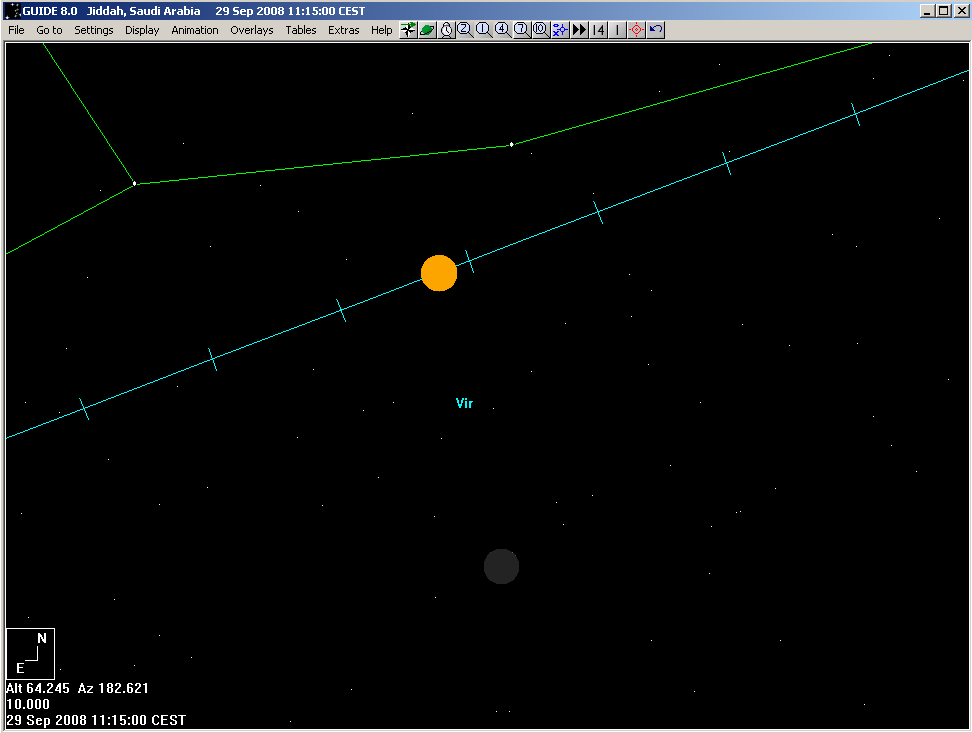972x733 pixels.
Task: Click the red crosshair target icon
Action: 636,30
